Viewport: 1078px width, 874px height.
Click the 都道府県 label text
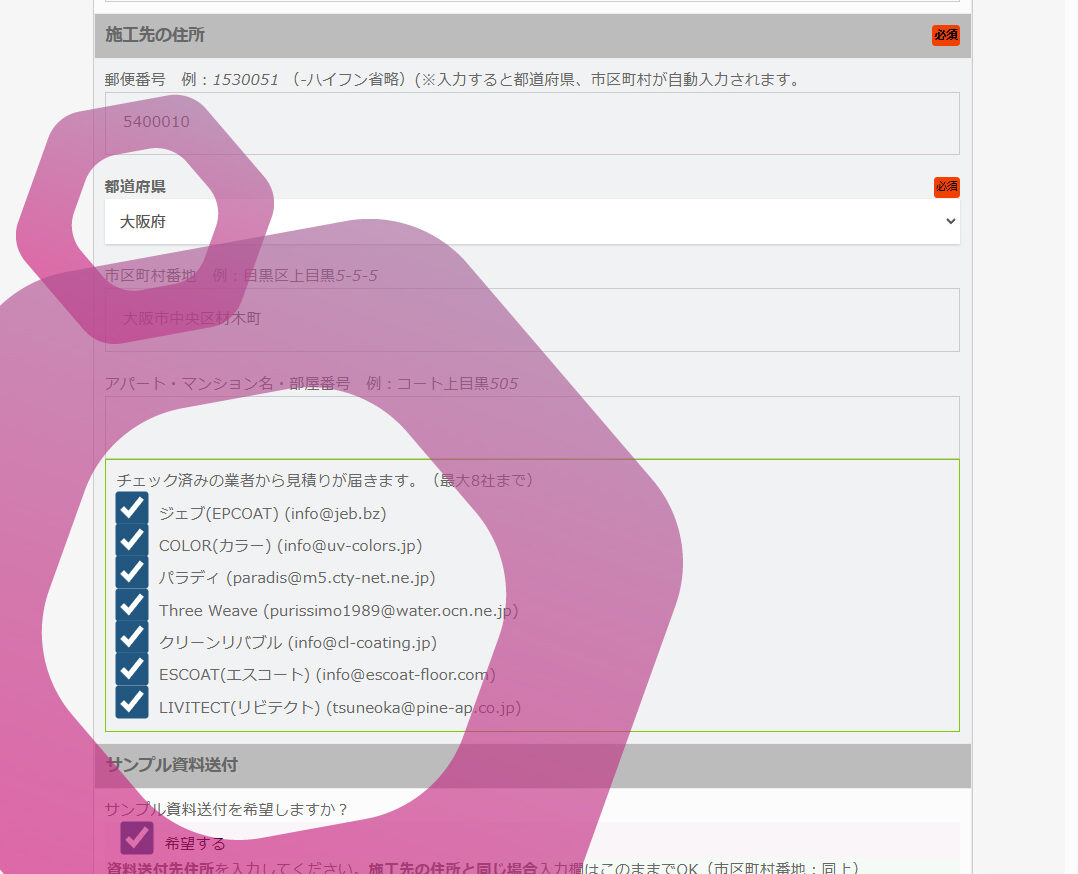click(x=135, y=186)
